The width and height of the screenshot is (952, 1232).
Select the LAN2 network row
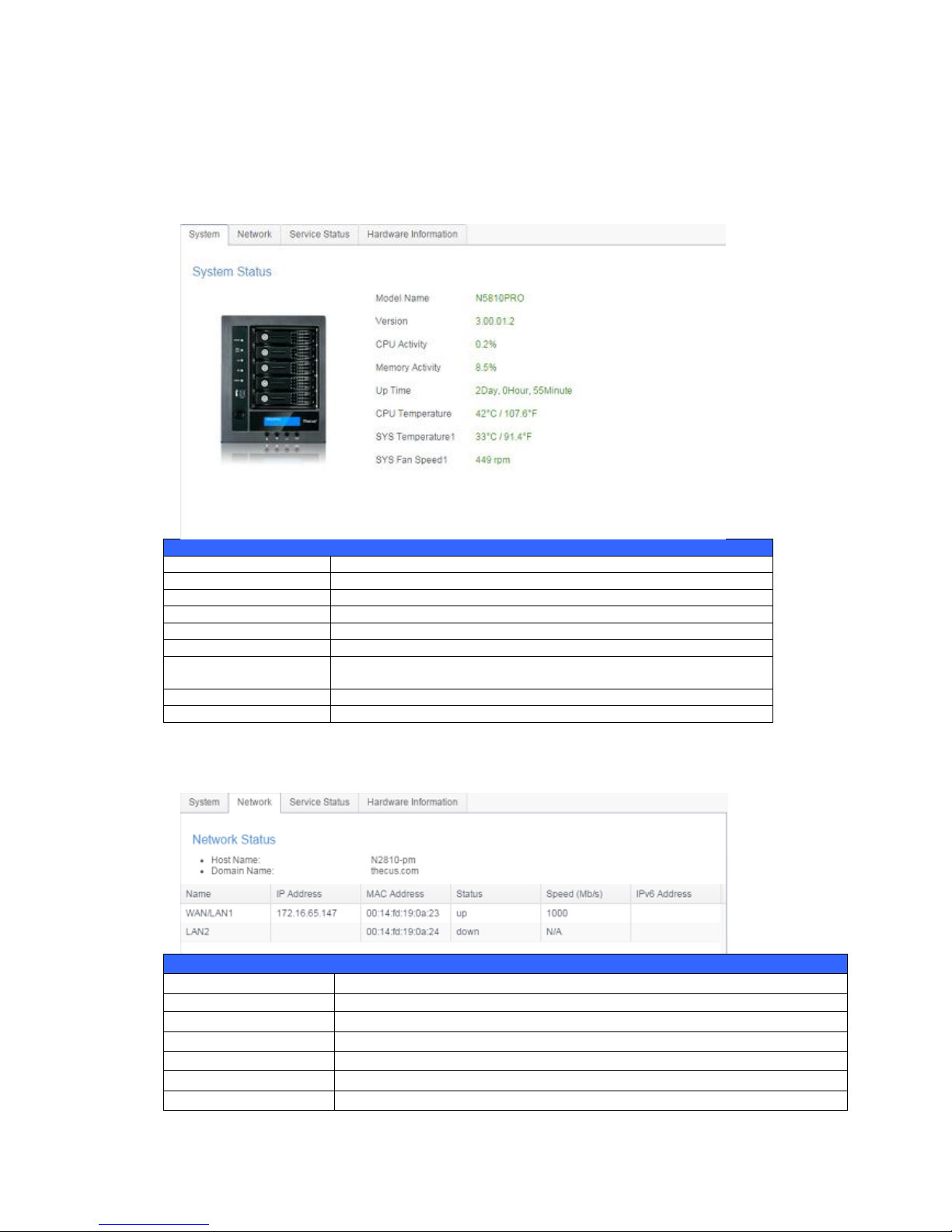tap(452, 932)
